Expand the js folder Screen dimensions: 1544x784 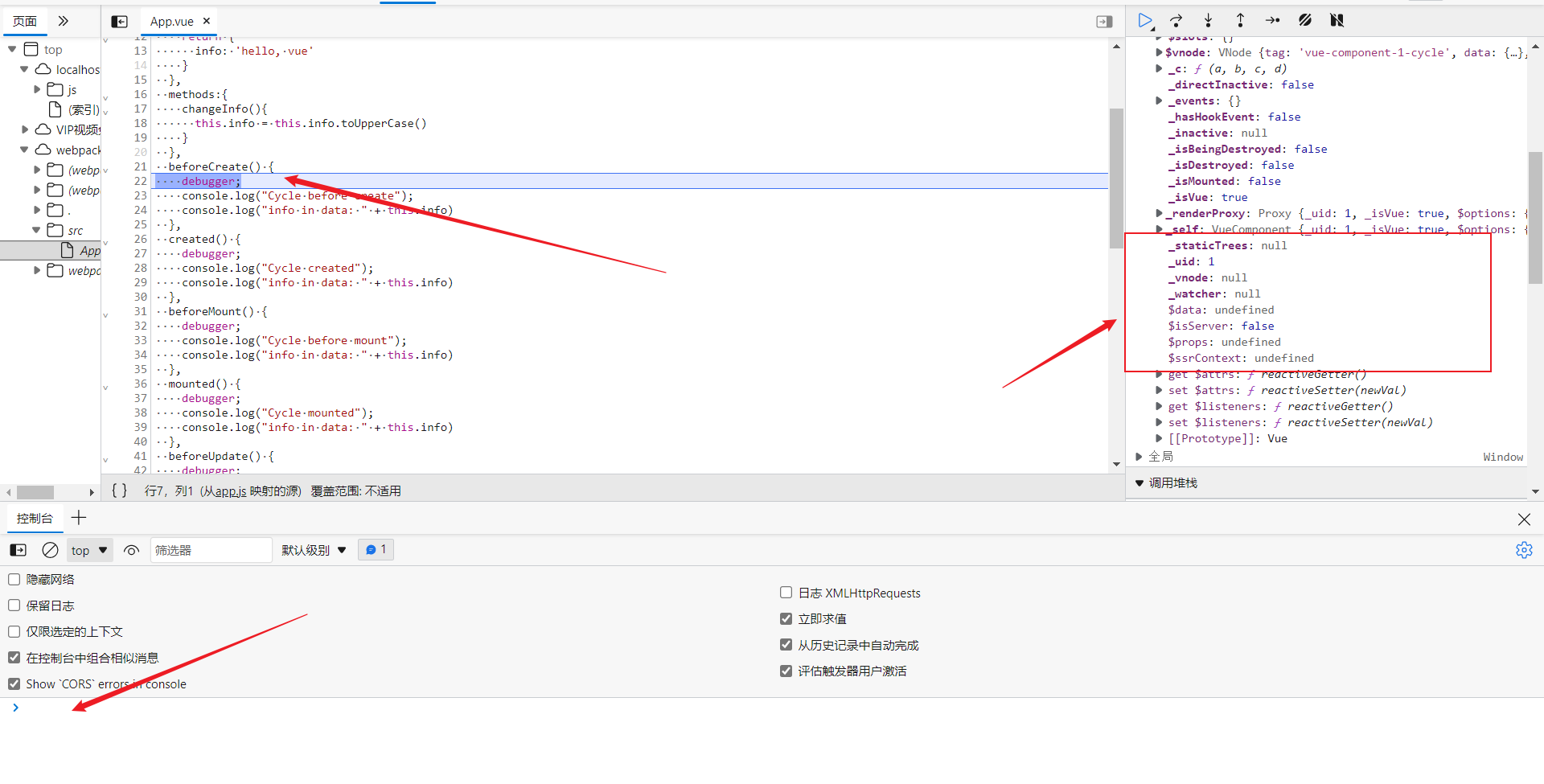(37, 89)
